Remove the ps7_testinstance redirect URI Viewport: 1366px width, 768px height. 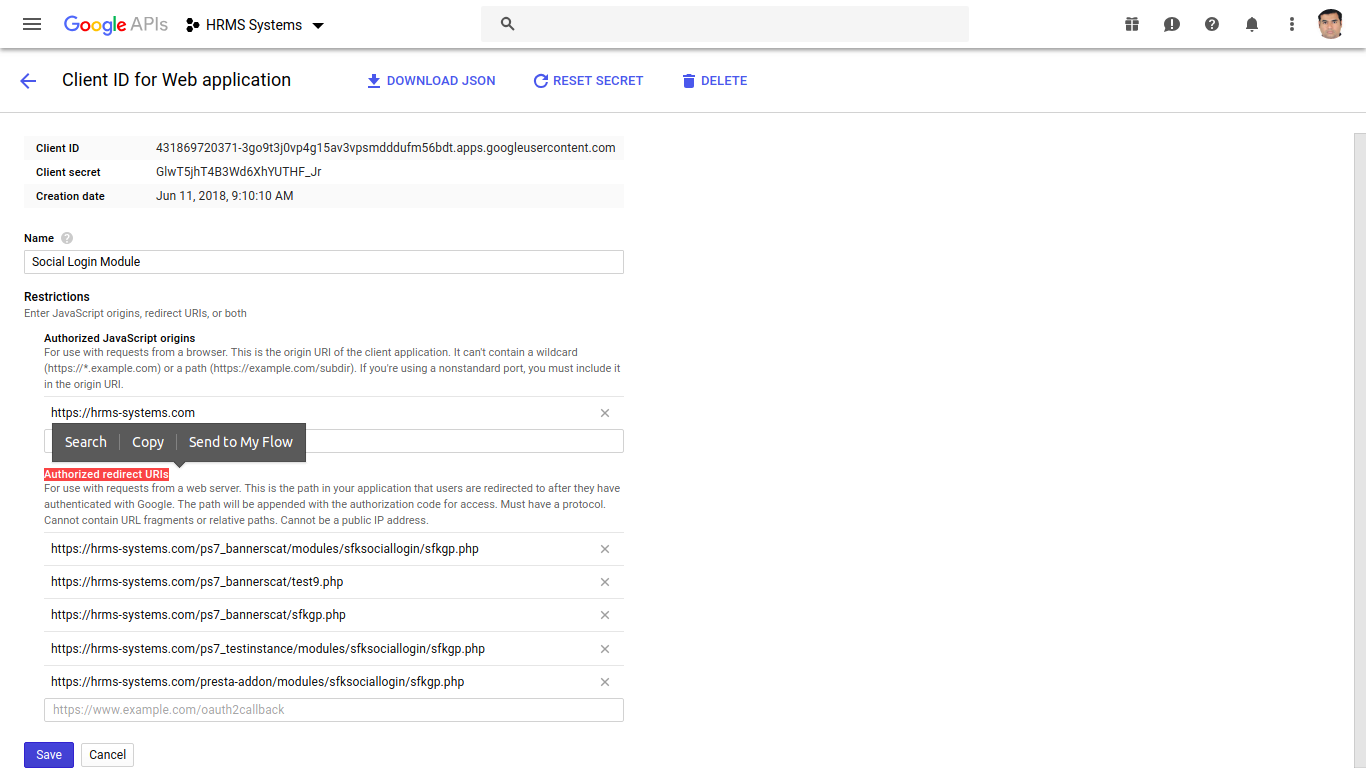pos(605,649)
